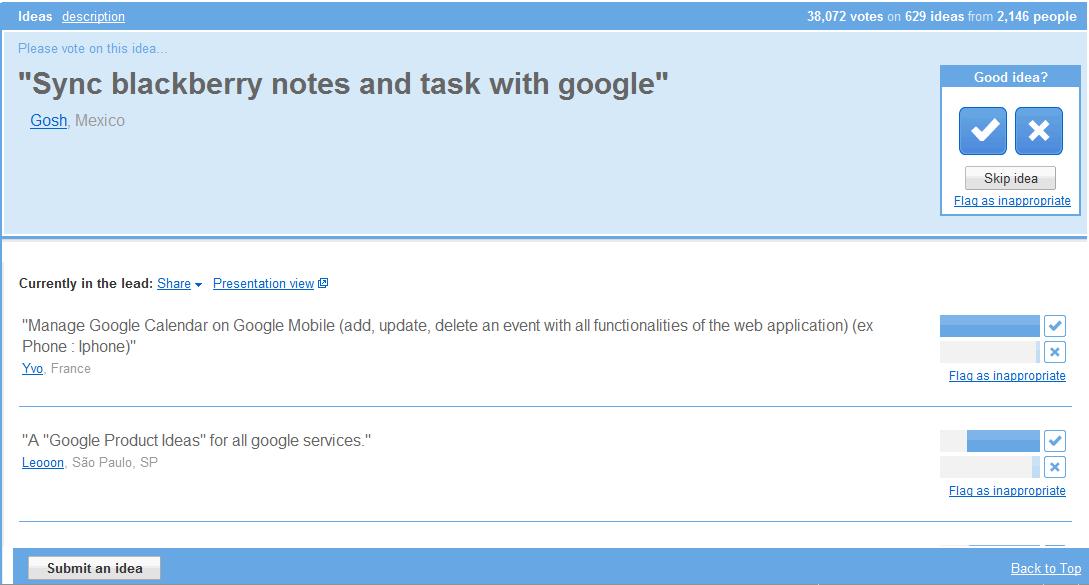Open the description link in the header
The width and height of the screenshot is (1089, 585).
[x=93, y=16]
